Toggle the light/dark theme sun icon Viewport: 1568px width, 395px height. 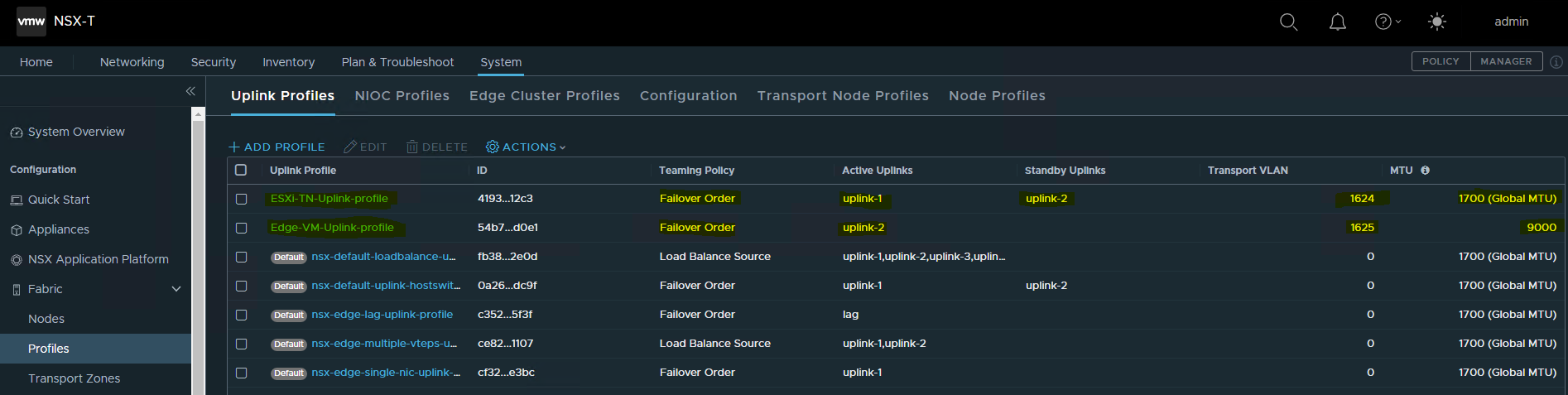coord(1437,22)
